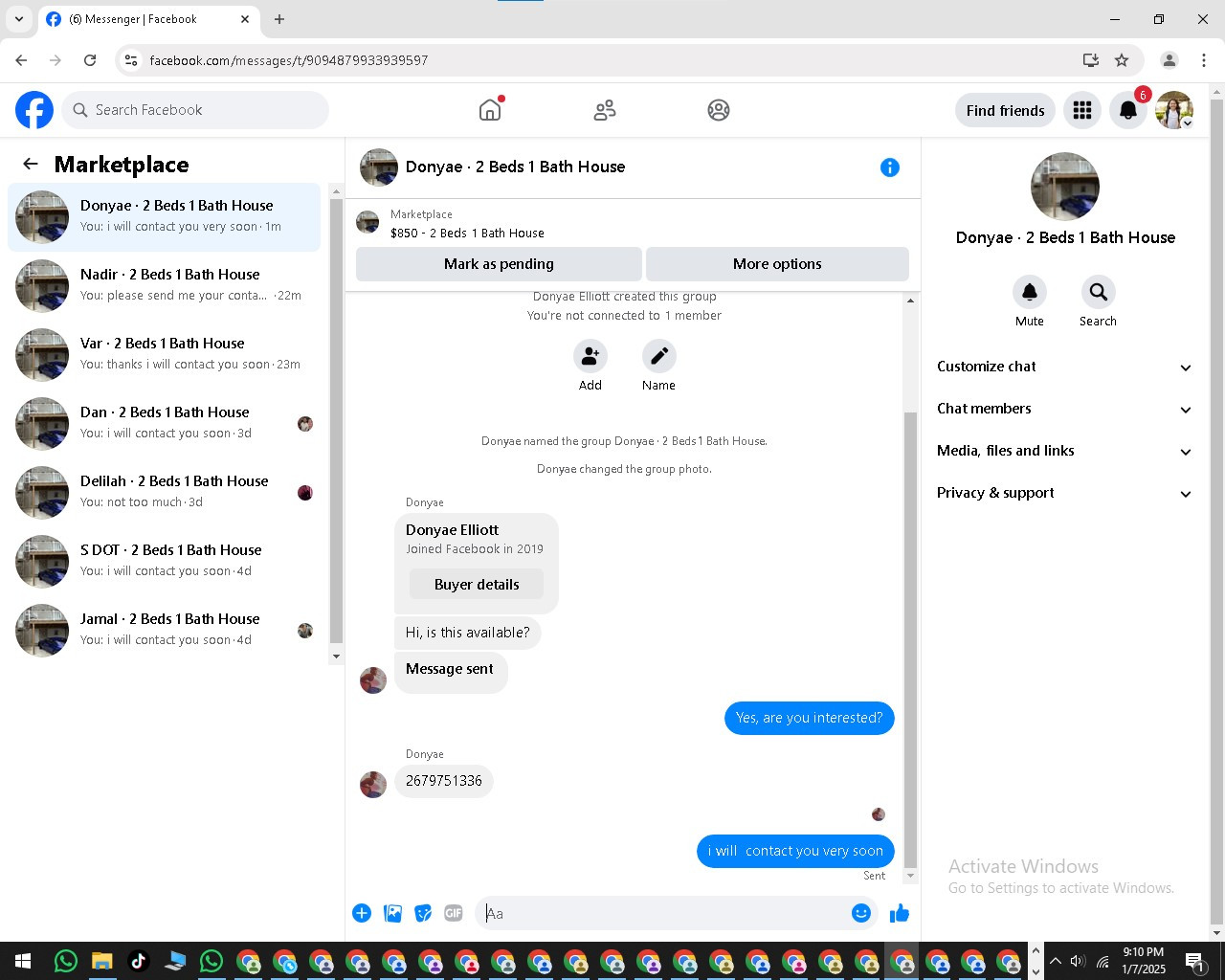
Task: Click the Search Facebook field
Action: (x=195, y=110)
